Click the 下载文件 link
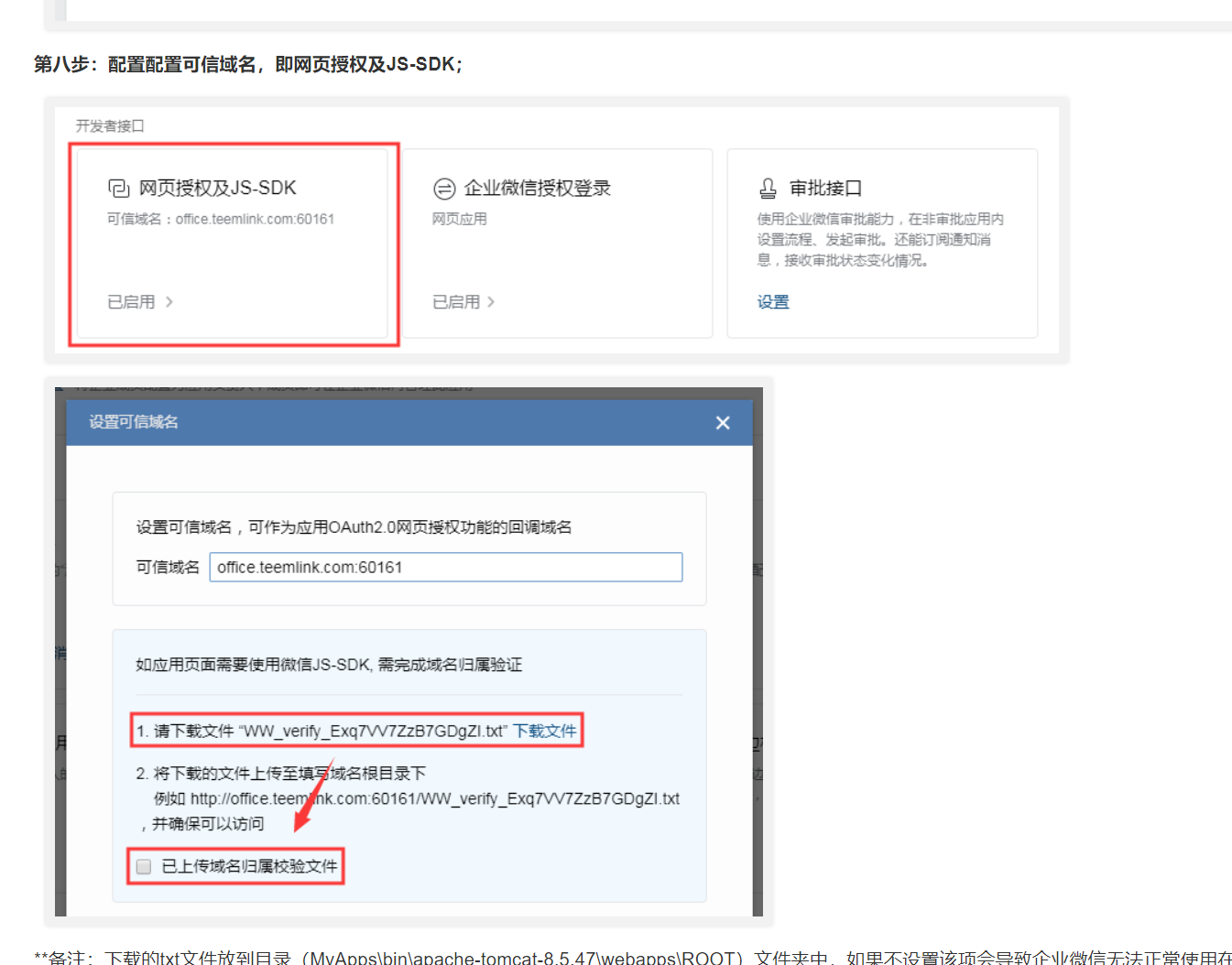This screenshot has width=1232, height=965. coord(544,731)
